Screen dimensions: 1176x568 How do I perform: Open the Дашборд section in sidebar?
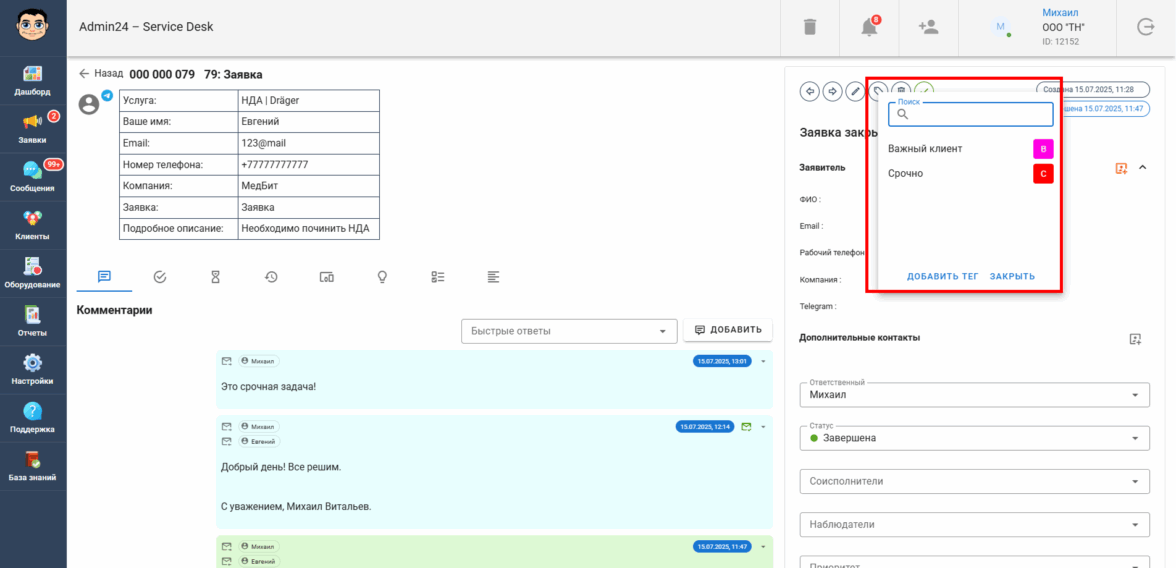tap(33, 81)
